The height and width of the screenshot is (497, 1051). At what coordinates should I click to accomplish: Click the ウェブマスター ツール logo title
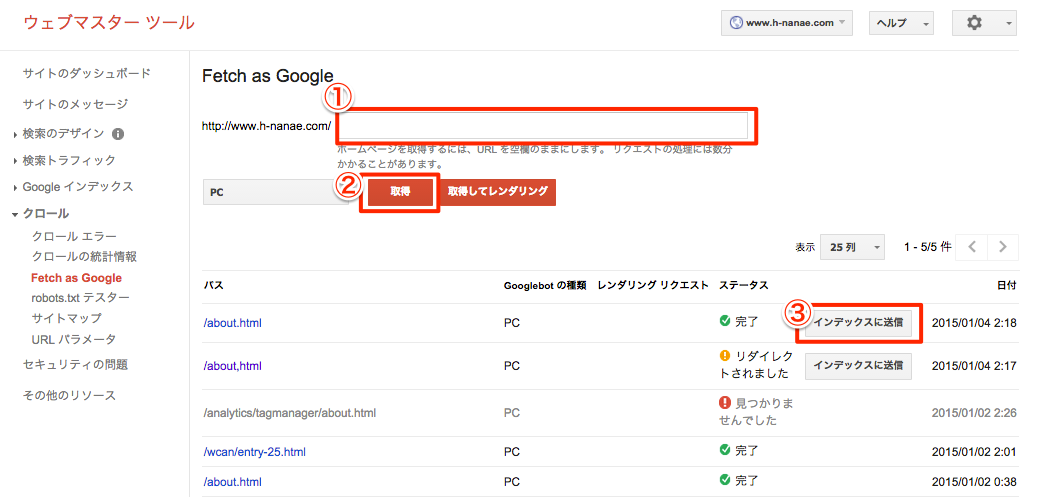[x=109, y=23]
